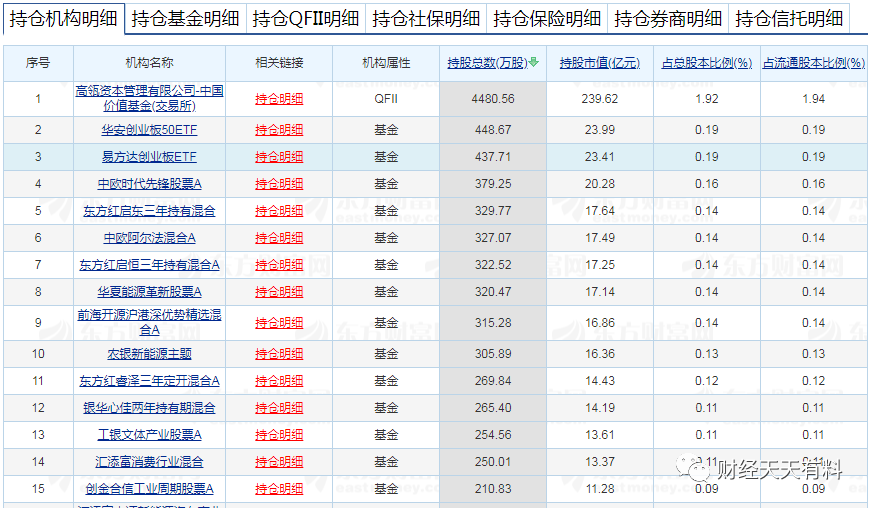This screenshot has height=508, width=871.
Task: Select the 305.89 shares value
Action: coord(493,354)
